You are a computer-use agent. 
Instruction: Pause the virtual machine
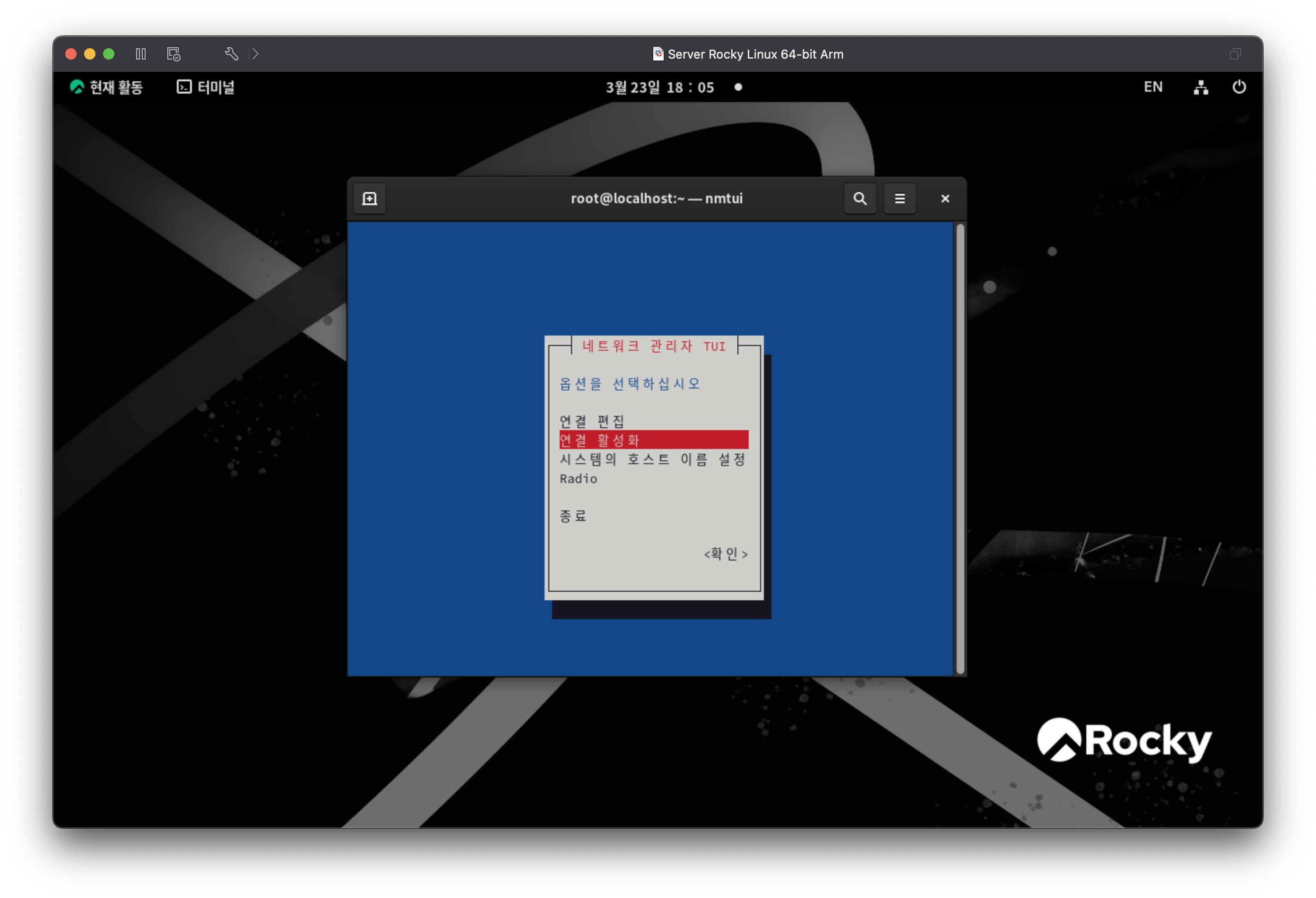tap(141, 54)
